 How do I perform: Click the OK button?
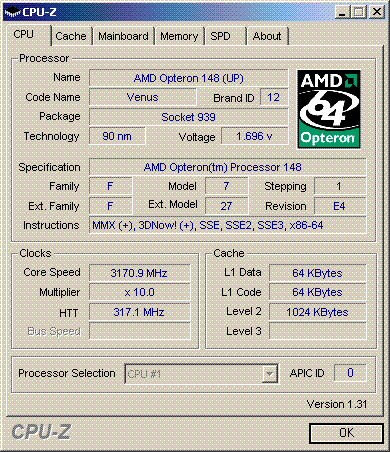[346, 433]
